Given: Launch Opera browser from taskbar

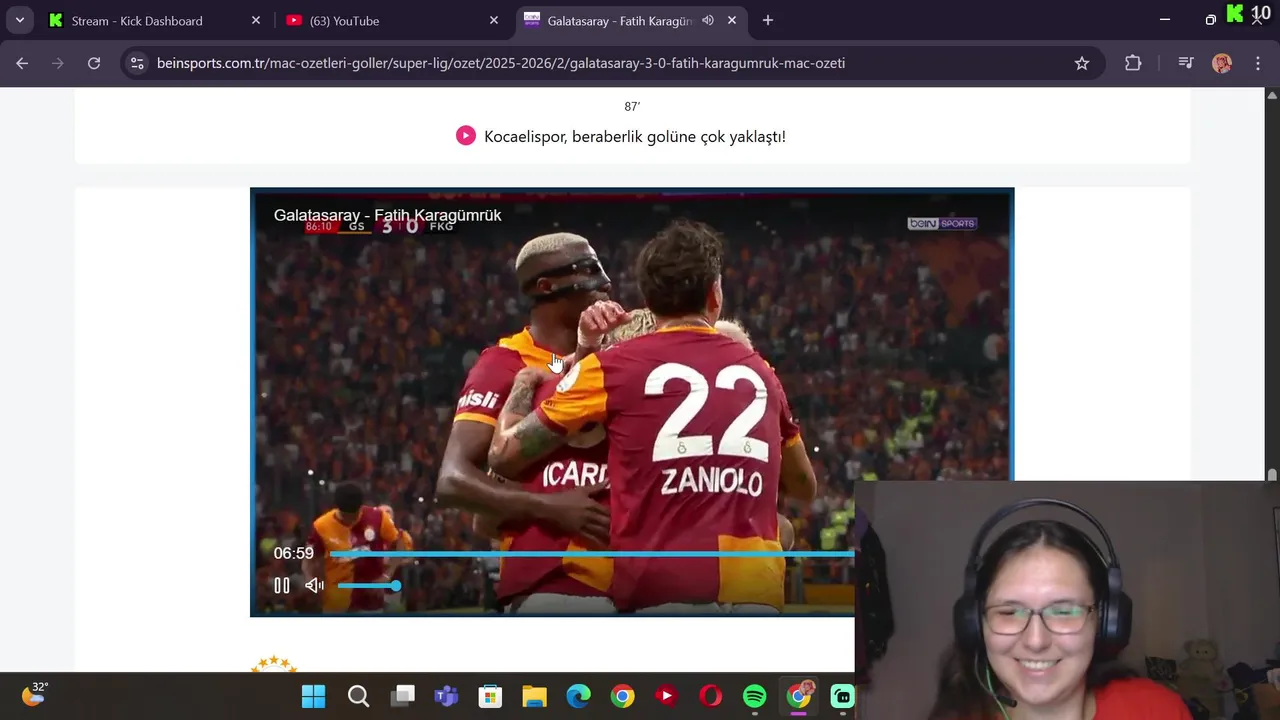Looking at the screenshot, I should point(711,696).
